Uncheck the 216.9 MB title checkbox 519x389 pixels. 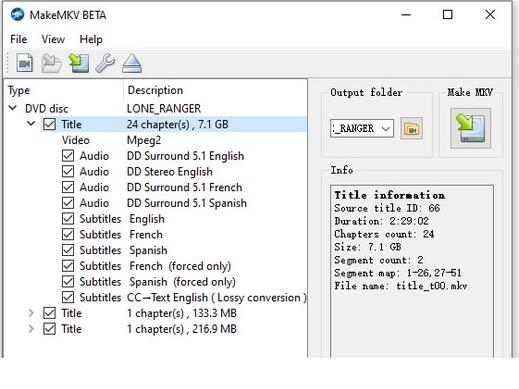(x=49, y=329)
